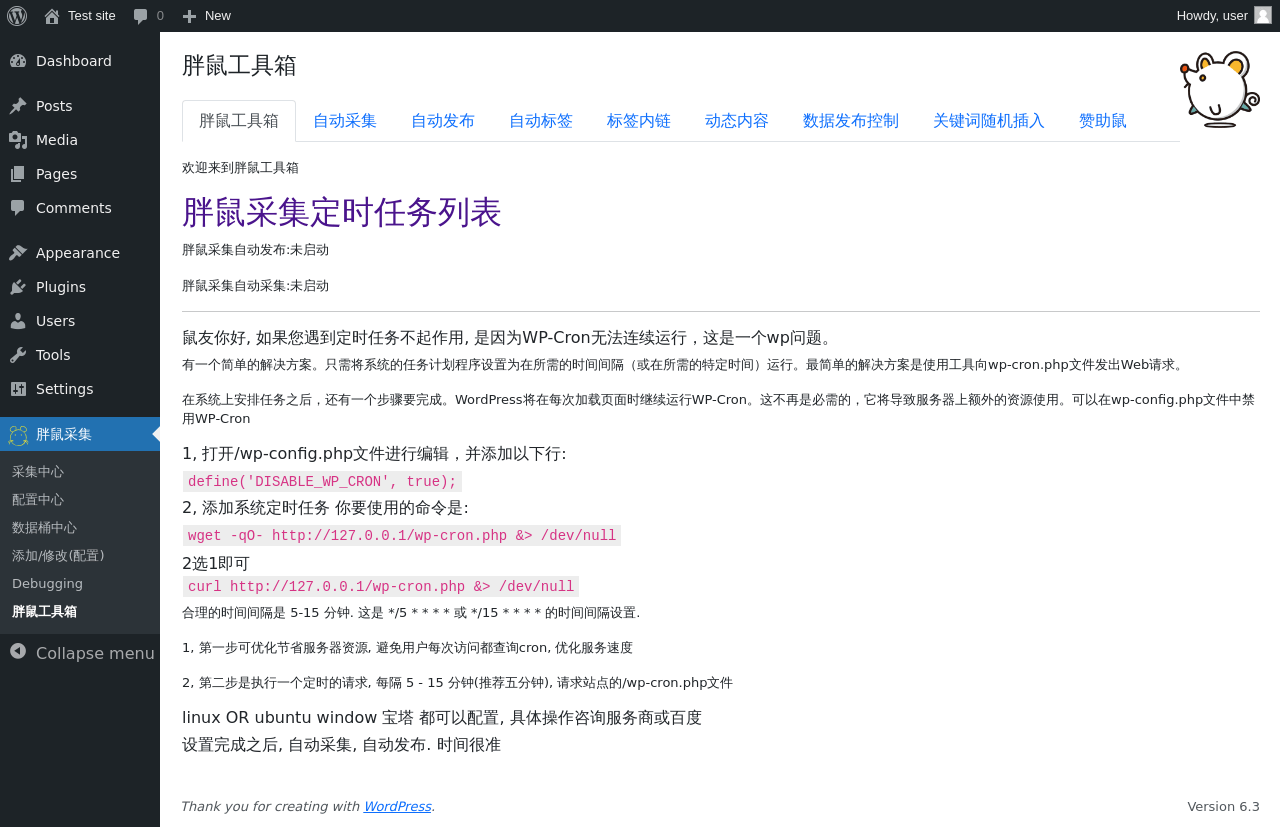Viewport: 1280px width, 827px height.
Task: Open the Howdy, user account menu
Action: (x=1224, y=16)
